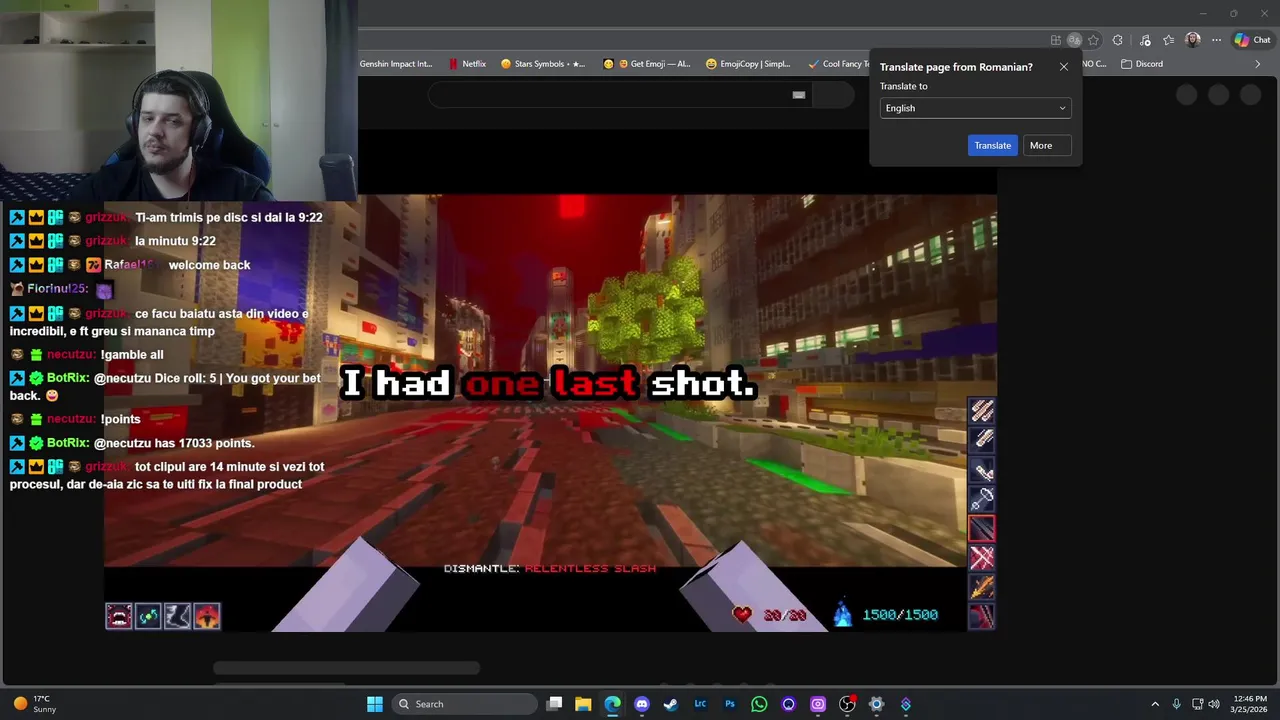Open Get Emoji bookmark

[x=647, y=64]
